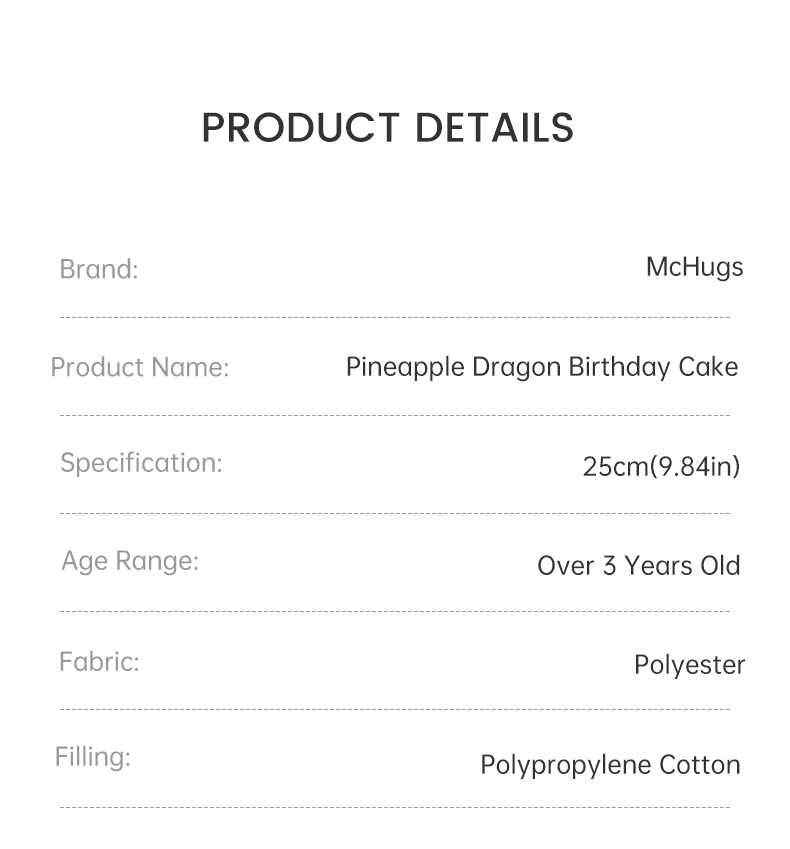
Task: Click Polypropylene Cotton filling value
Action: point(610,767)
